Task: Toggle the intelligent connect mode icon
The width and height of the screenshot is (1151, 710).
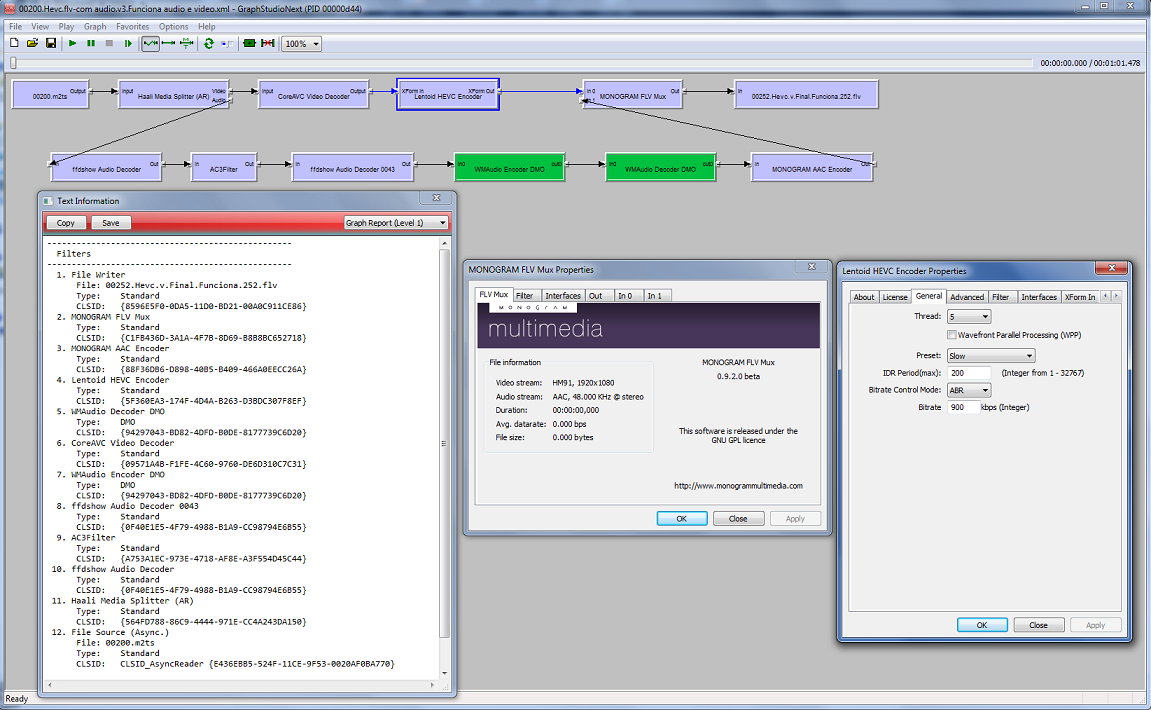Action: [150, 43]
